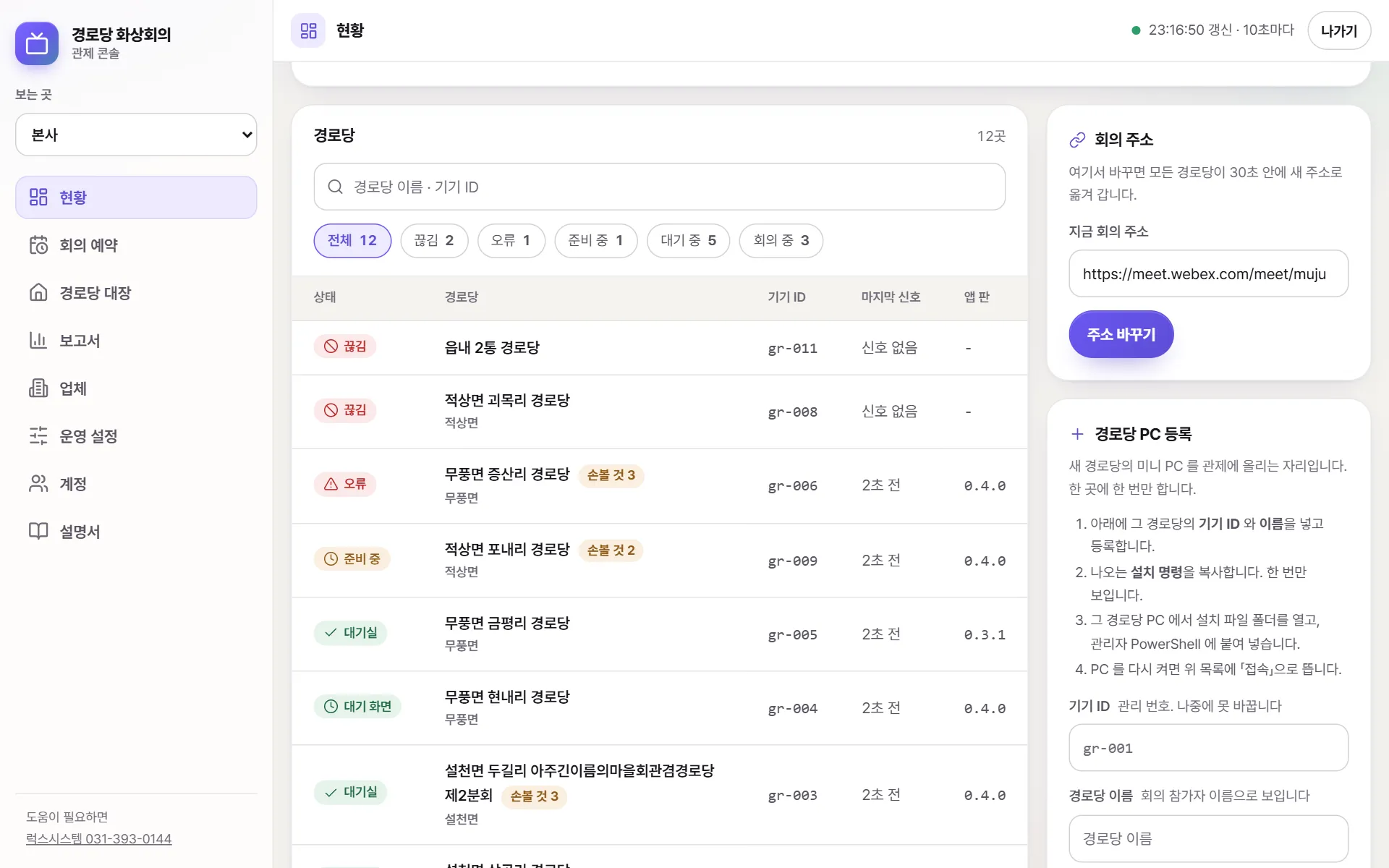This screenshot has width=1389, height=868.
Task: Click the 마지막 신호 column header
Action: tap(891, 297)
